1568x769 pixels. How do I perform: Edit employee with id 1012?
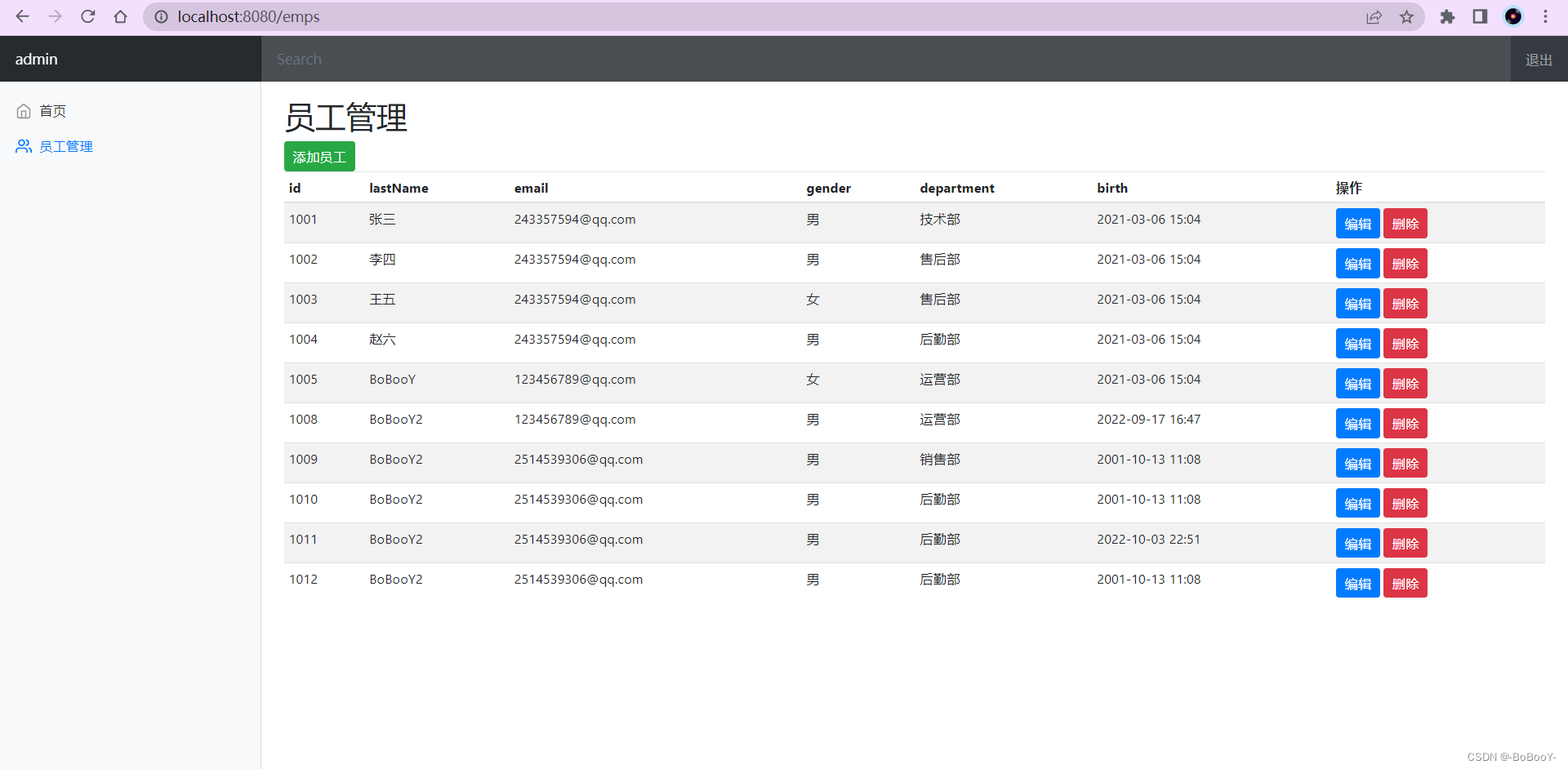pos(1357,584)
